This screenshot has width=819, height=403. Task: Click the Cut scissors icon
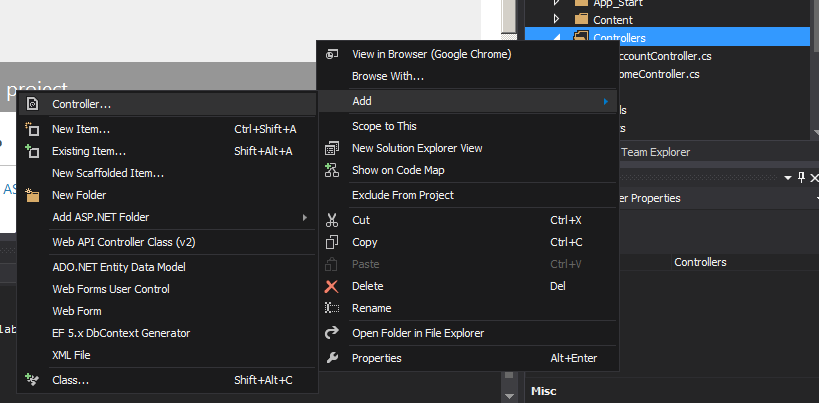coord(333,220)
